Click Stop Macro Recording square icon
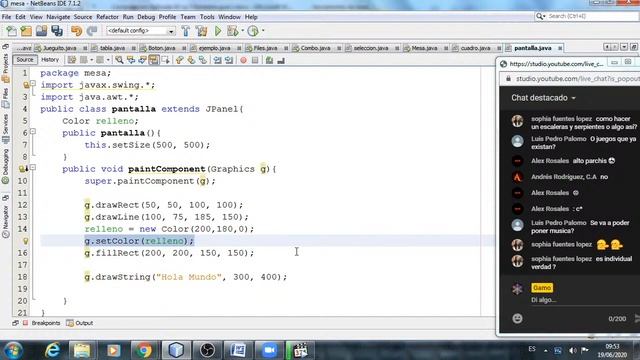 (x=255, y=60)
